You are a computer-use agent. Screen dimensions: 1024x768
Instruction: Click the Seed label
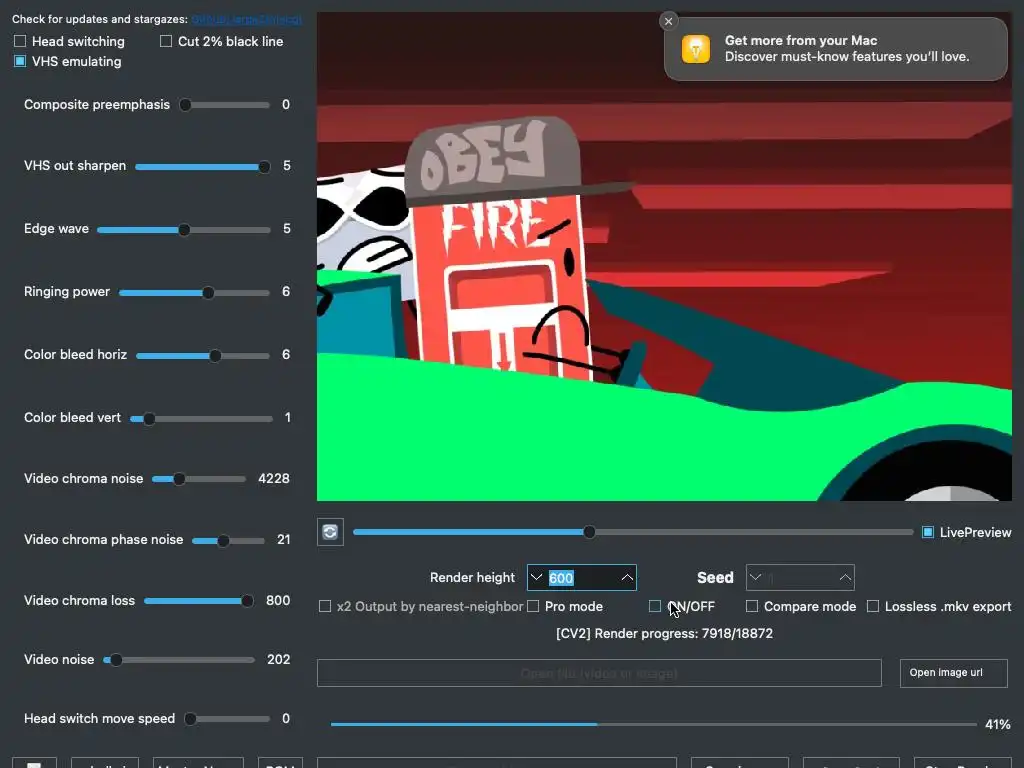pos(715,578)
